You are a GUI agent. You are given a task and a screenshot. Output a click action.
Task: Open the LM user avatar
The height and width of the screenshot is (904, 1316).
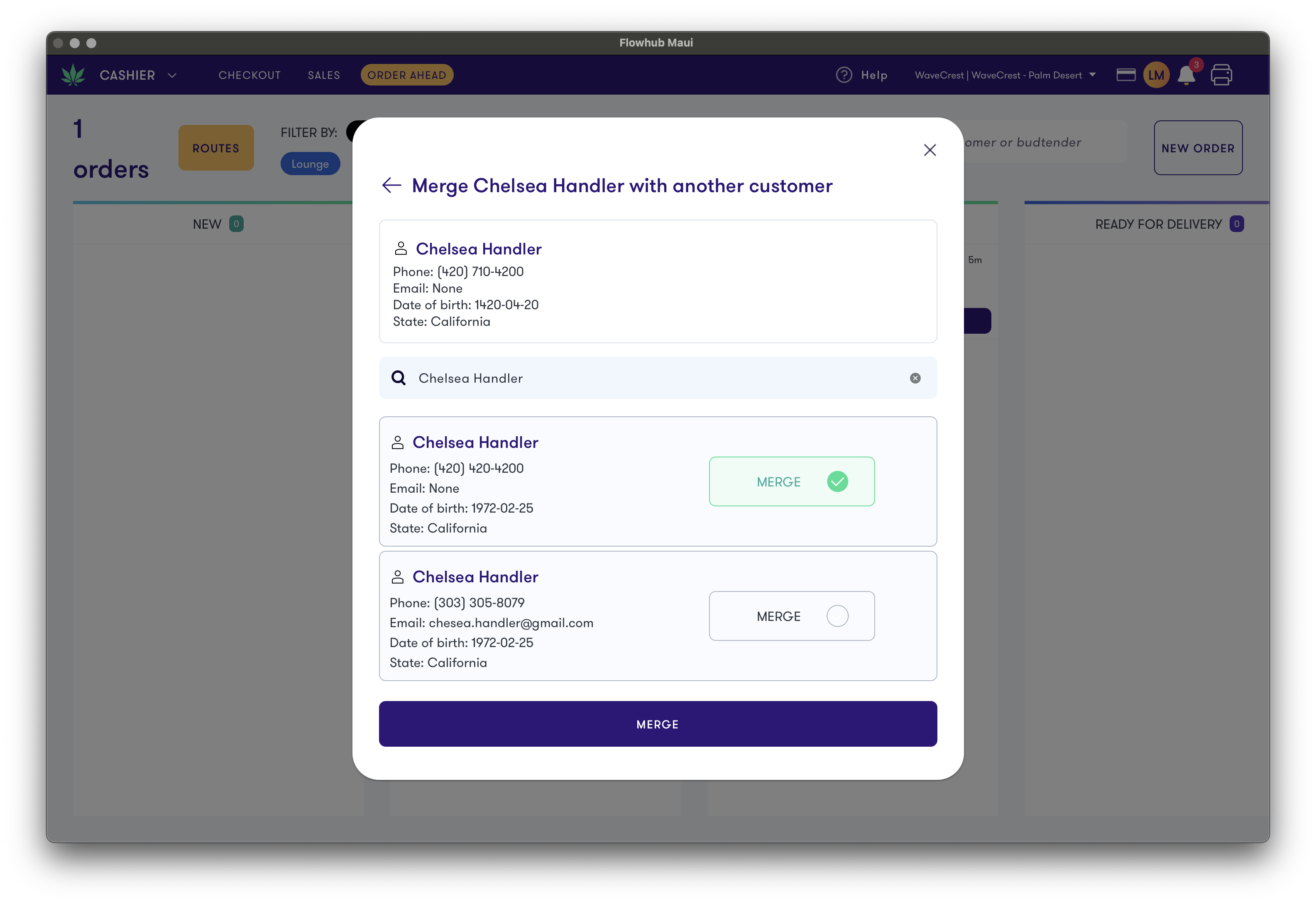coord(1156,75)
